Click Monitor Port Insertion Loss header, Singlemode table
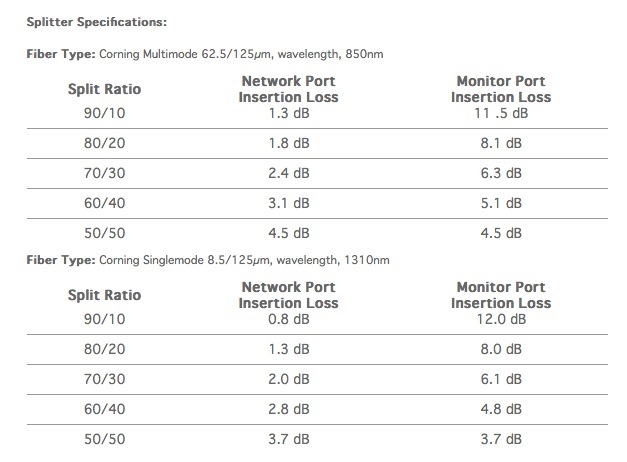Viewport: 627px width, 462px height. [501, 295]
